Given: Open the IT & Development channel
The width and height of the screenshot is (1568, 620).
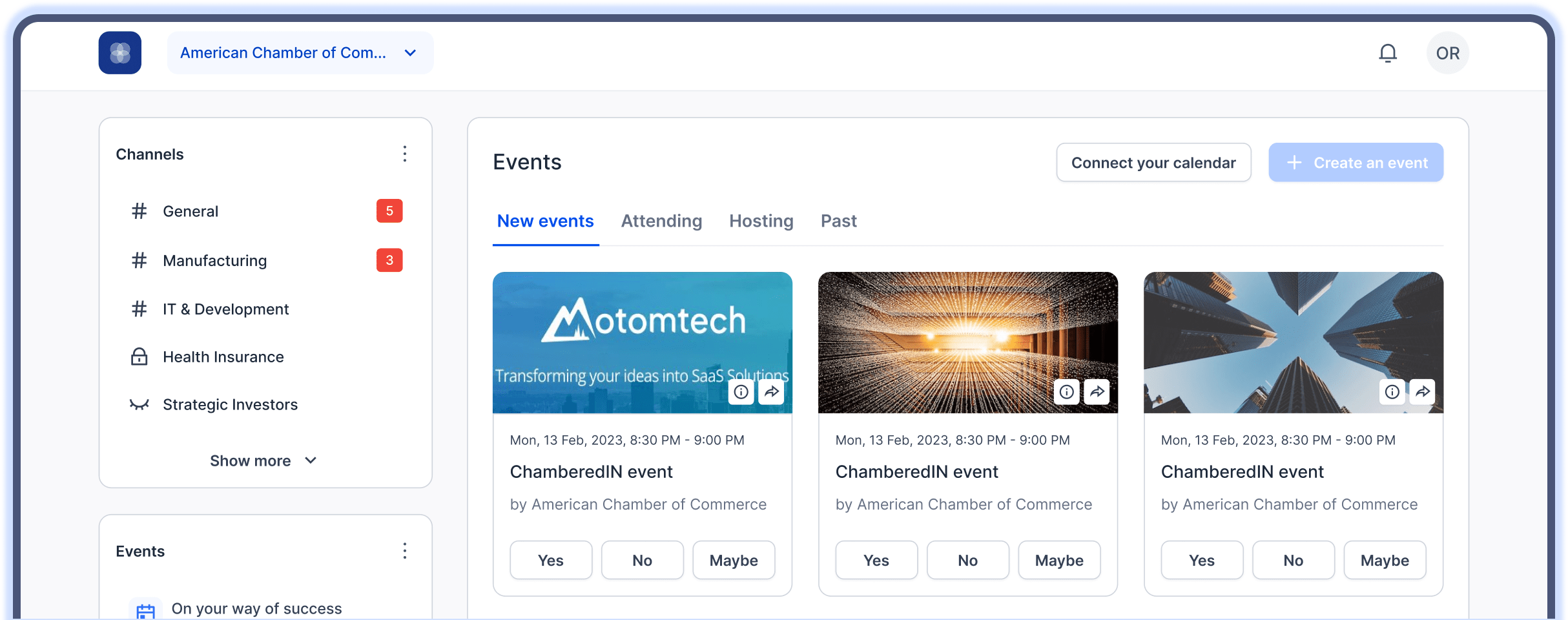Looking at the screenshot, I should [x=225, y=309].
